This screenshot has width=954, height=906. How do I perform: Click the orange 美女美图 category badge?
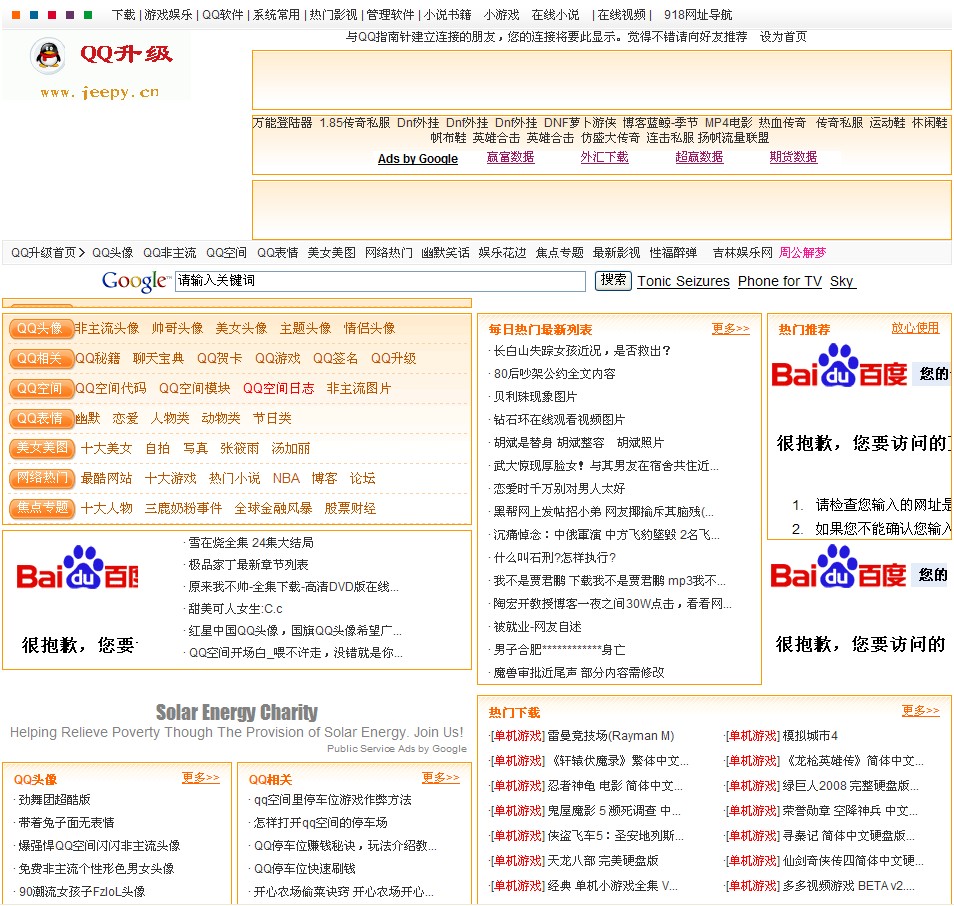[41, 448]
